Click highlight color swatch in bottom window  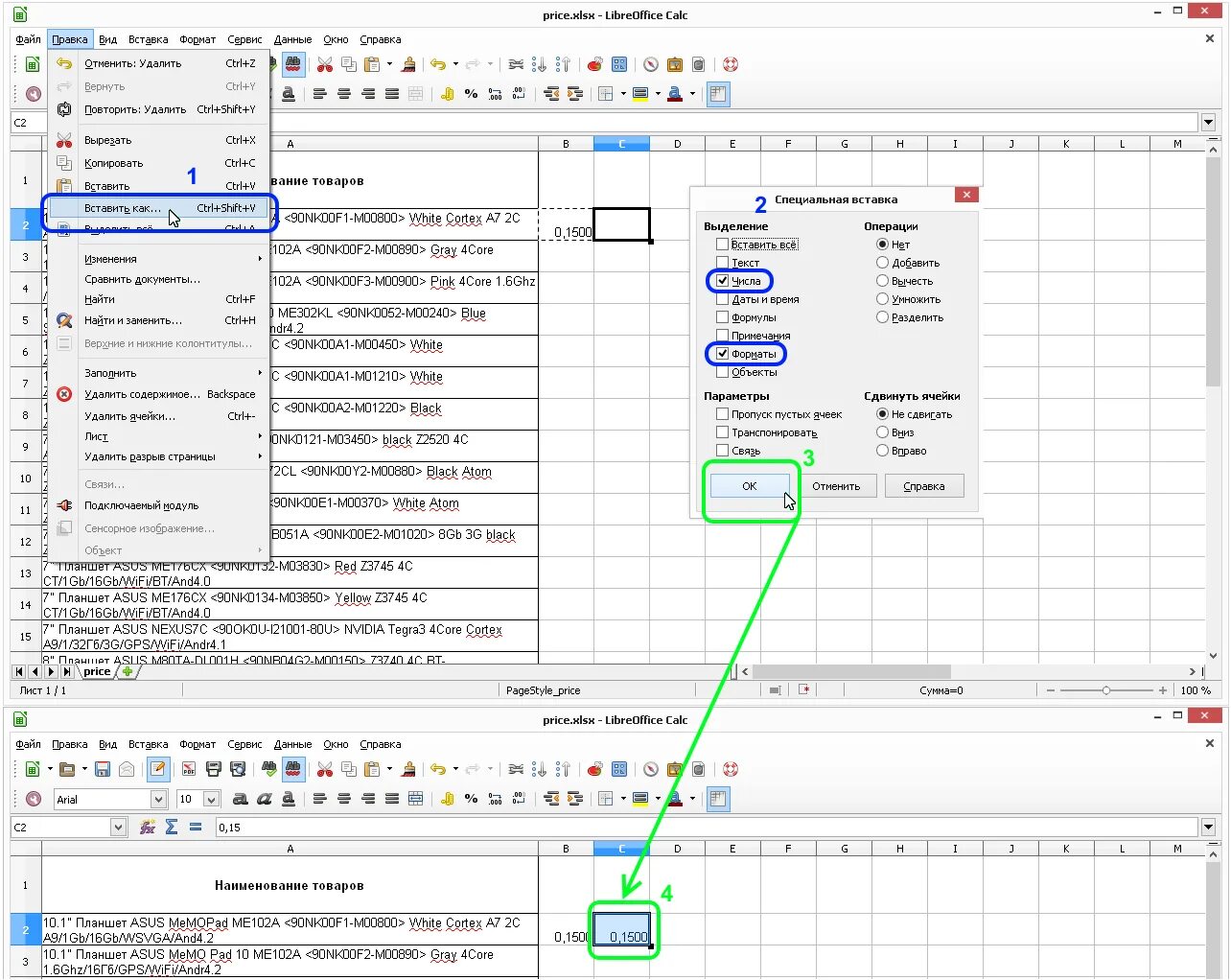[640, 799]
